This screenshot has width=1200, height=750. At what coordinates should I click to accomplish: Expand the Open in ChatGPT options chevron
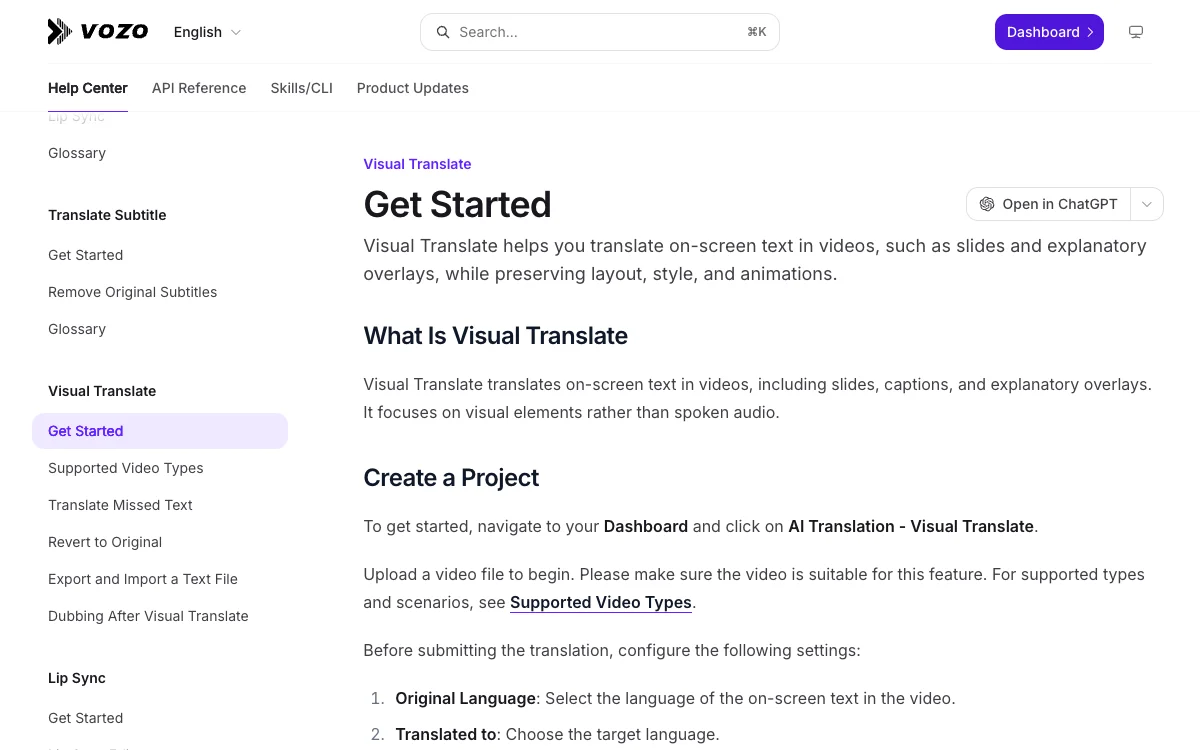[1147, 204]
